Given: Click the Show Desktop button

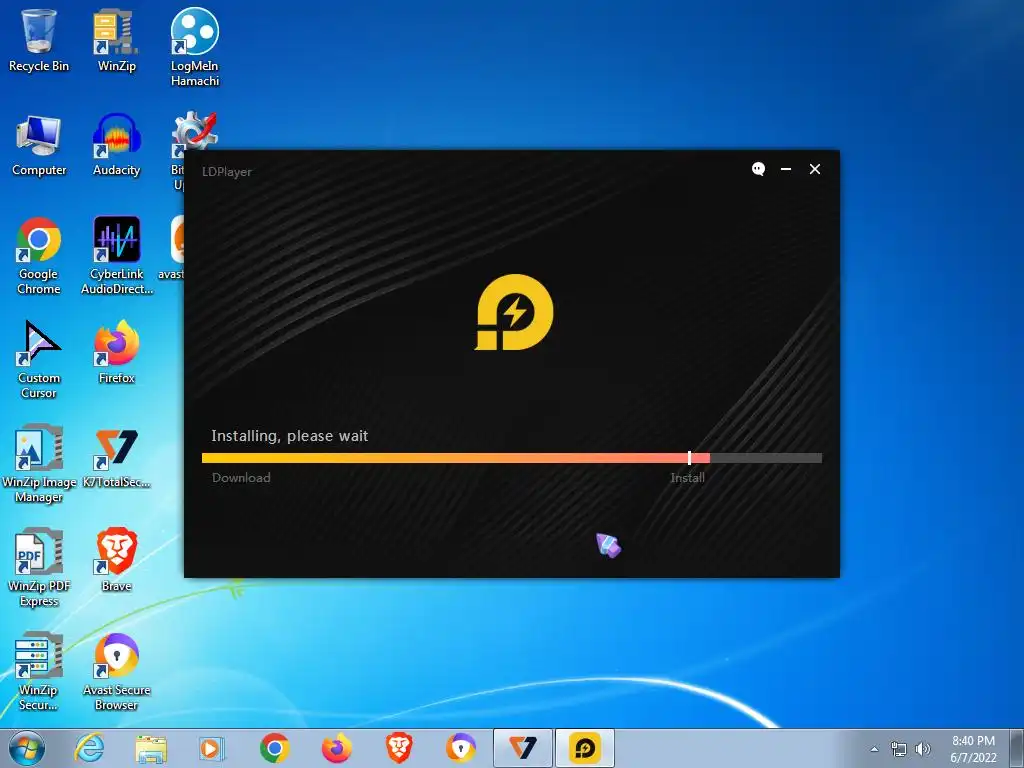Looking at the screenshot, I should (x=1017, y=748).
